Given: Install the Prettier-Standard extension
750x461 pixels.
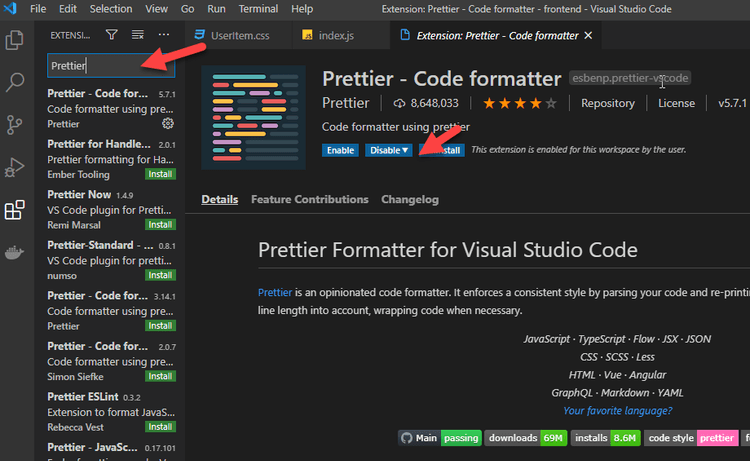Looking at the screenshot, I should point(160,275).
